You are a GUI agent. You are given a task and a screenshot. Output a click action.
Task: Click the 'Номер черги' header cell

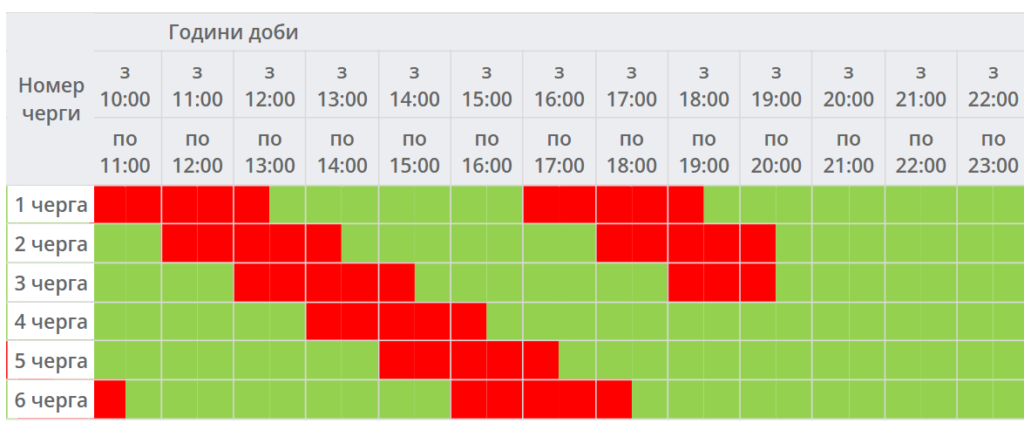point(50,99)
